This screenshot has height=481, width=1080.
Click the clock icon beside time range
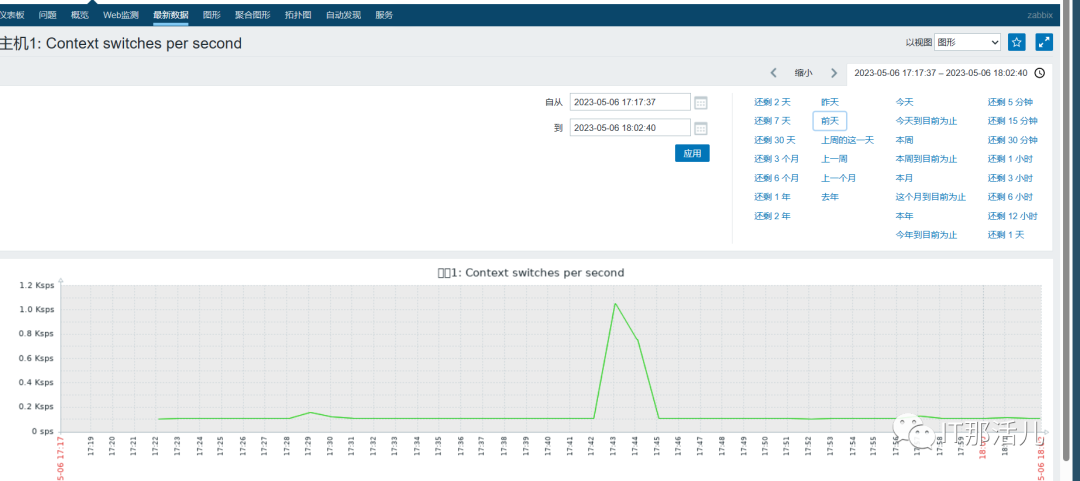coord(1039,72)
